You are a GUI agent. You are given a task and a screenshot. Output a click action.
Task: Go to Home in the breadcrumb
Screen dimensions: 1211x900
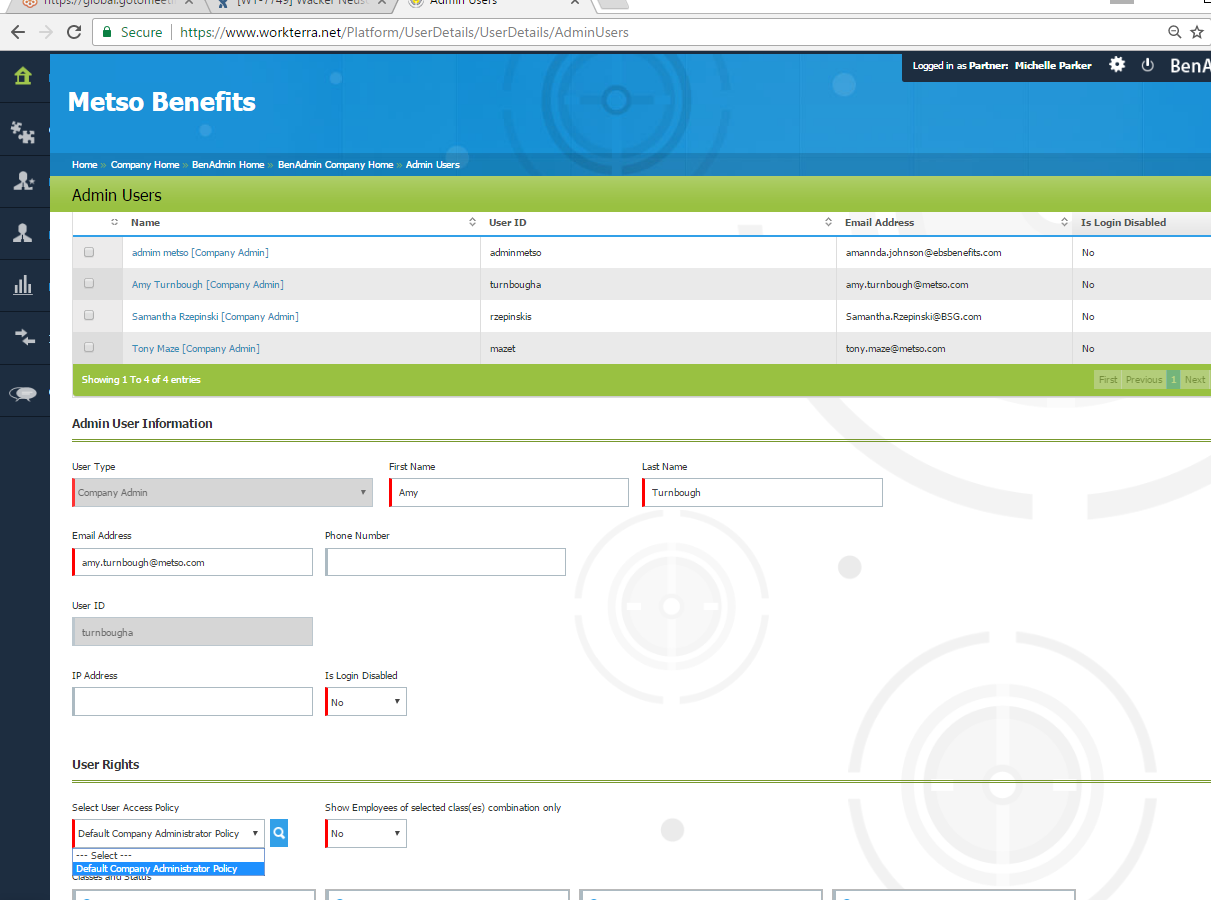click(x=85, y=165)
